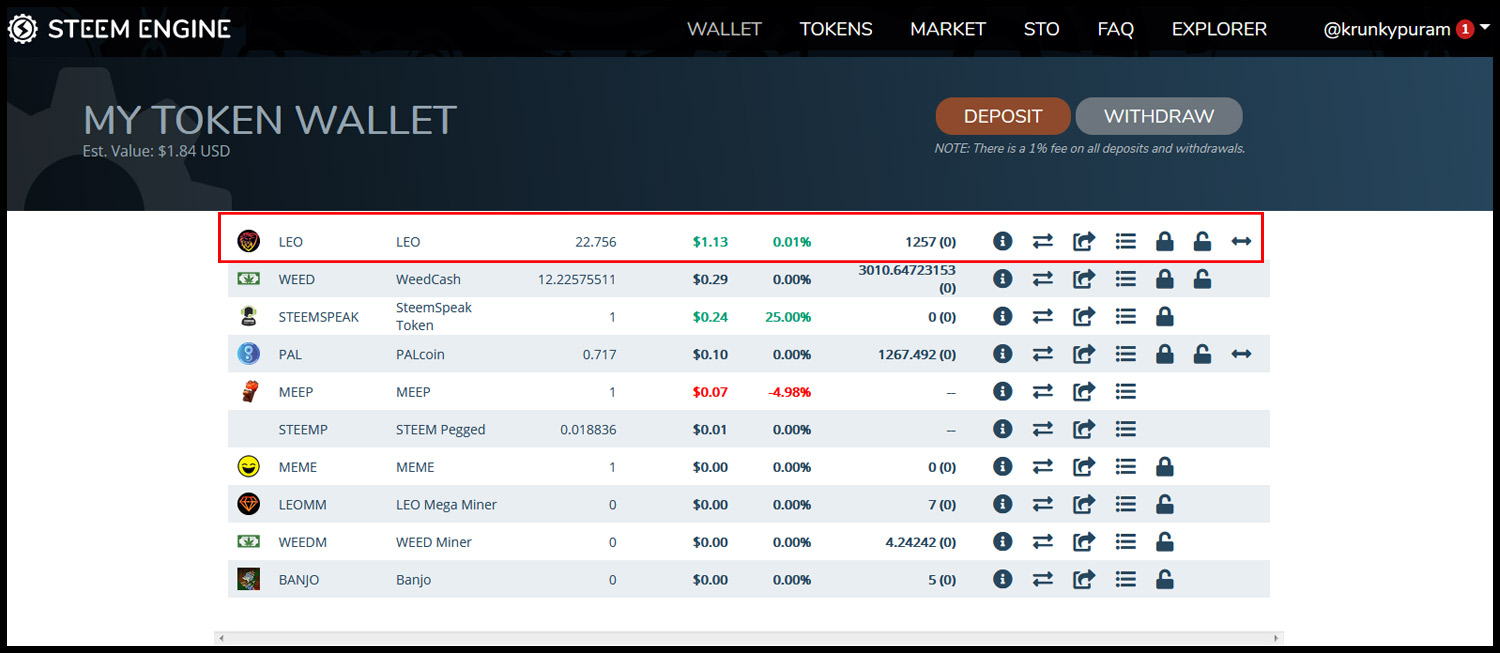The height and width of the screenshot is (653, 1500).
Task: Click the Steem Engine gear logo
Action: pyautogui.click(x=23, y=29)
